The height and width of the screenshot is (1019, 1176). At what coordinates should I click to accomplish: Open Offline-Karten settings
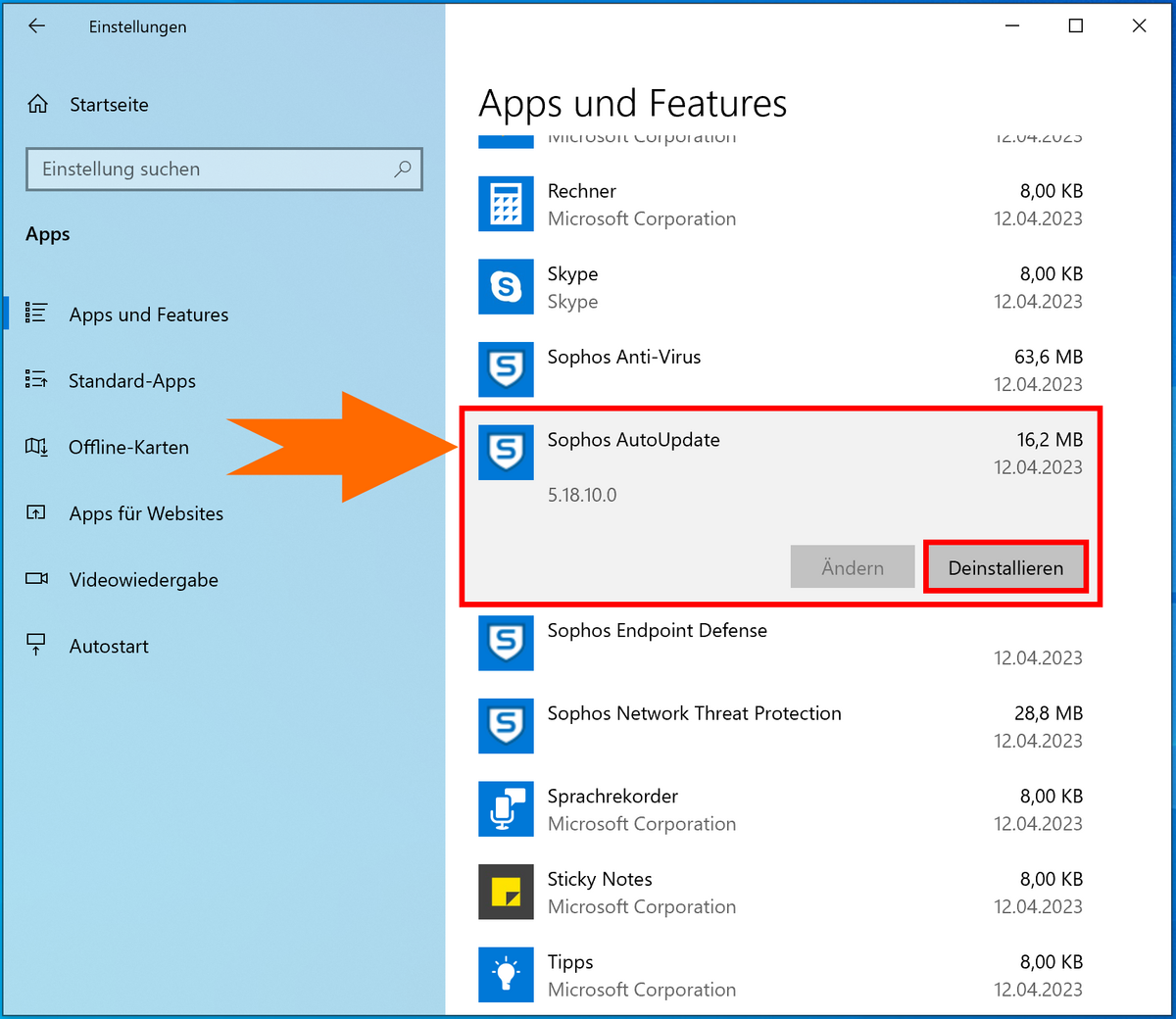128,447
